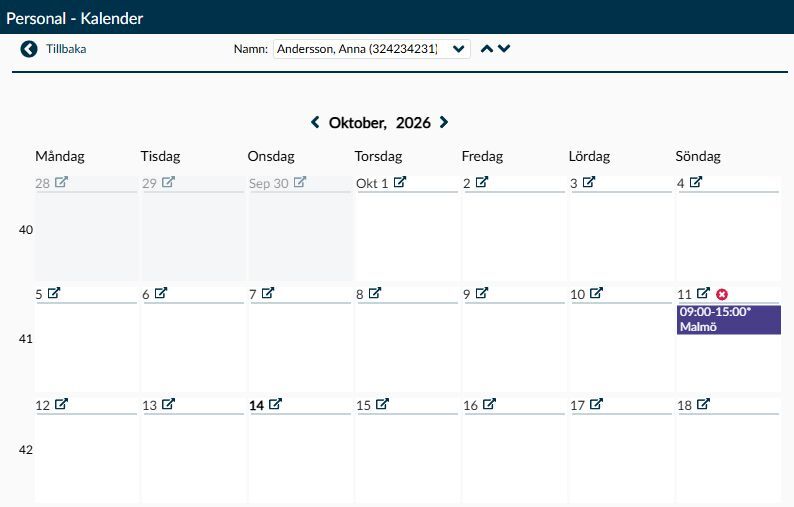The image size is (794, 507).
Task: Click week number 41
Action: (26, 339)
